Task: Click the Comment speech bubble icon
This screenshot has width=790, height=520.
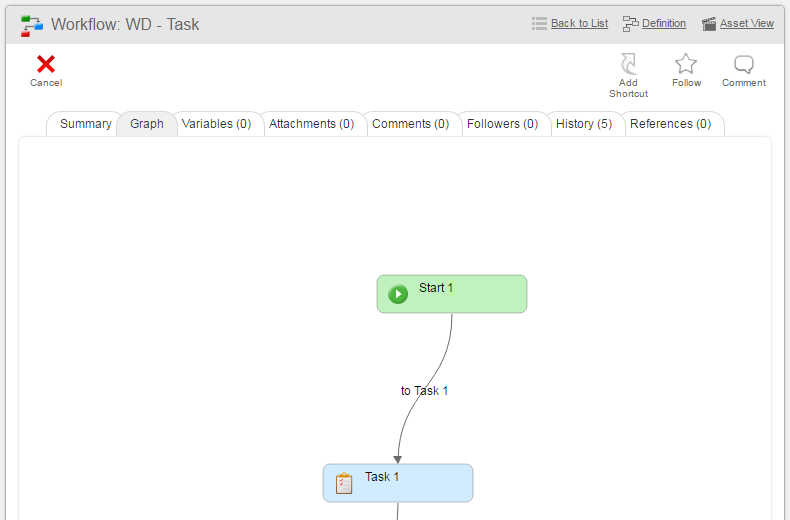Action: pyautogui.click(x=744, y=65)
